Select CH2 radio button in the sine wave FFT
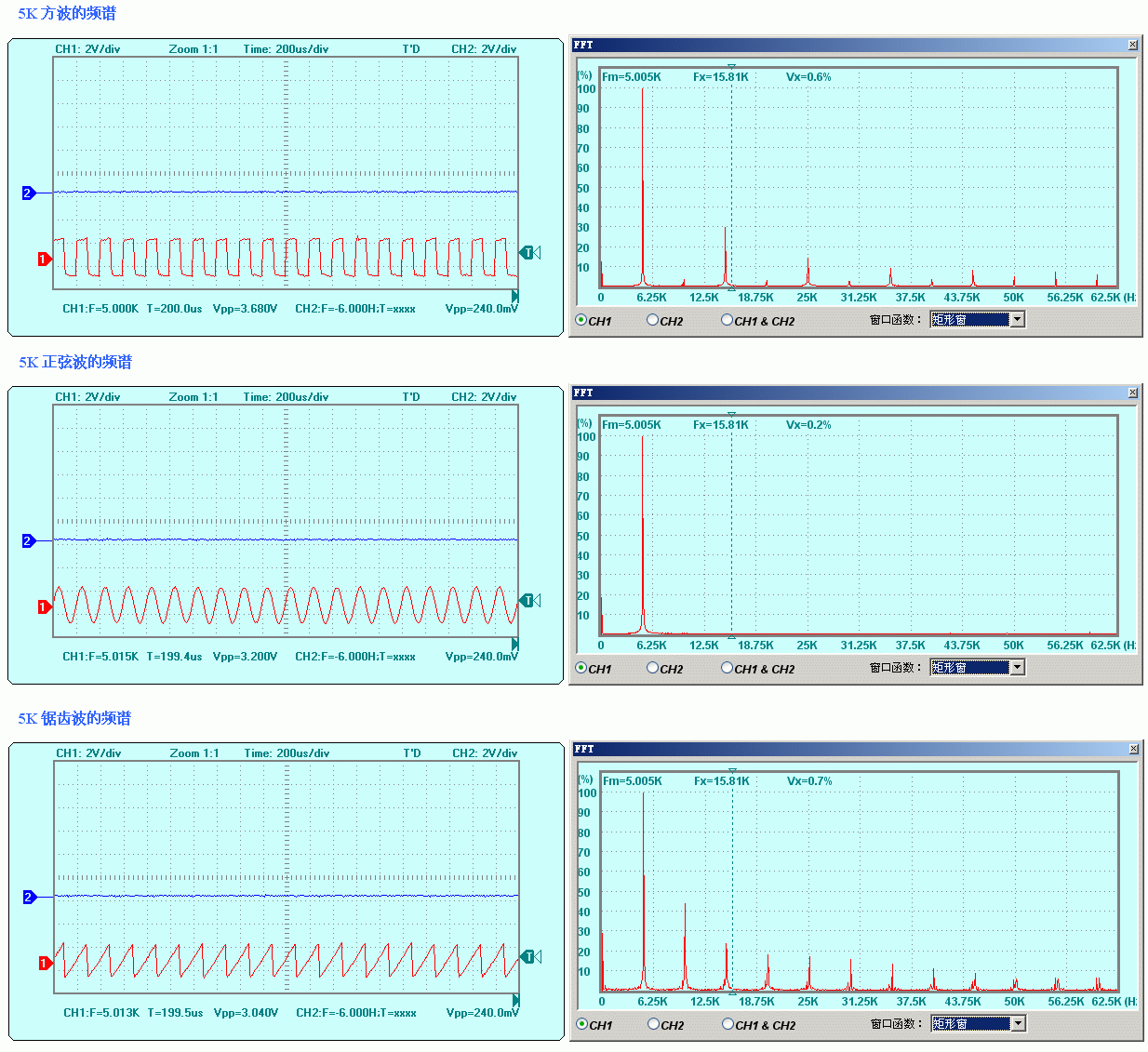This screenshot has width=1148, height=1052. [x=652, y=668]
